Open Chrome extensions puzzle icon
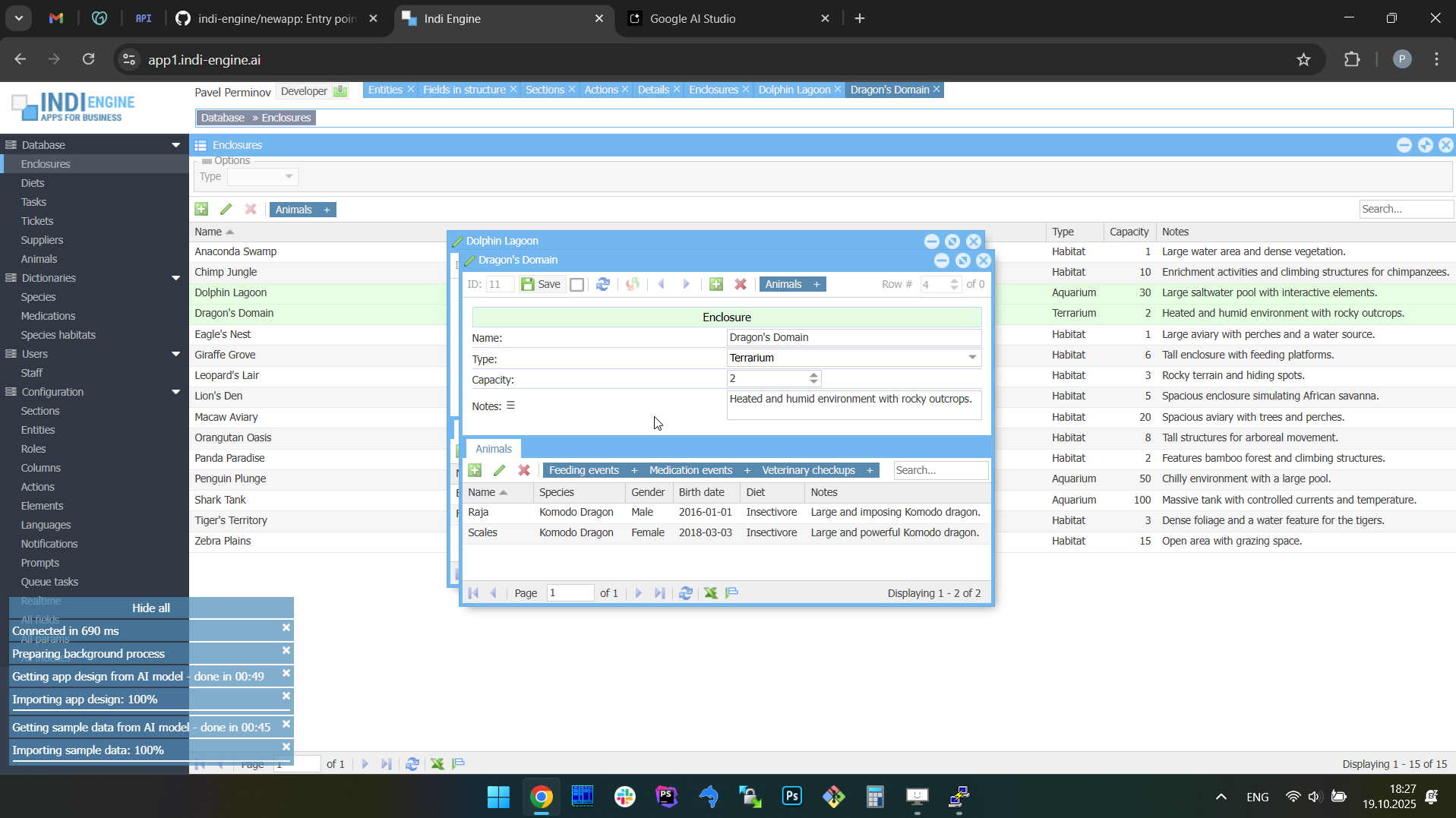This screenshot has height=818, width=1456. pyautogui.click(x=1352, y=59)
